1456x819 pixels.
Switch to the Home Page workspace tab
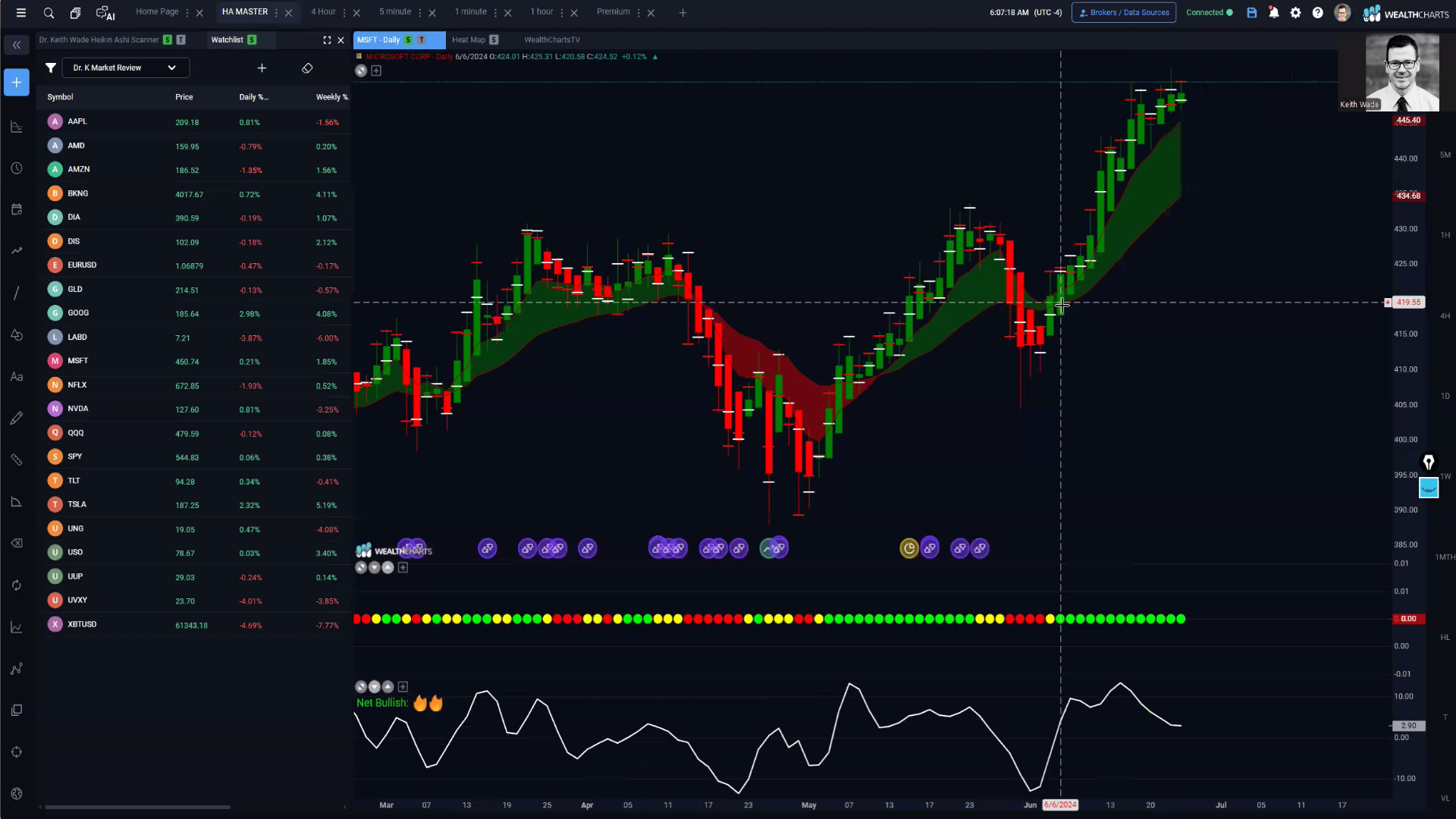pos(157,12)
